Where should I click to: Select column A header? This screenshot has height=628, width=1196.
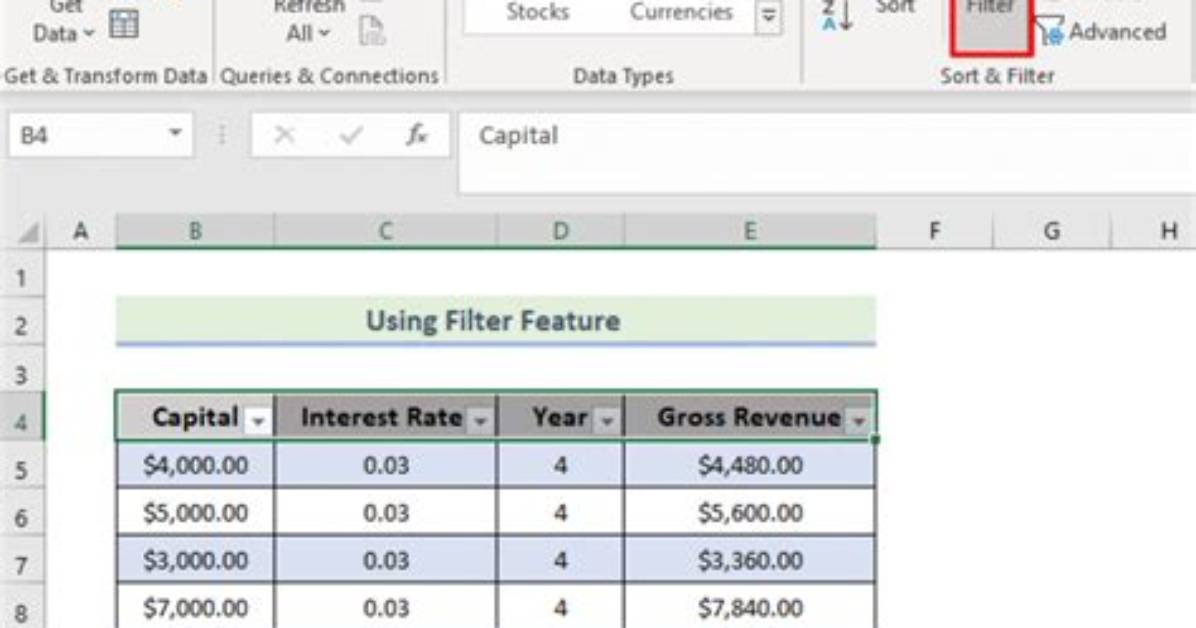[81, 231]
